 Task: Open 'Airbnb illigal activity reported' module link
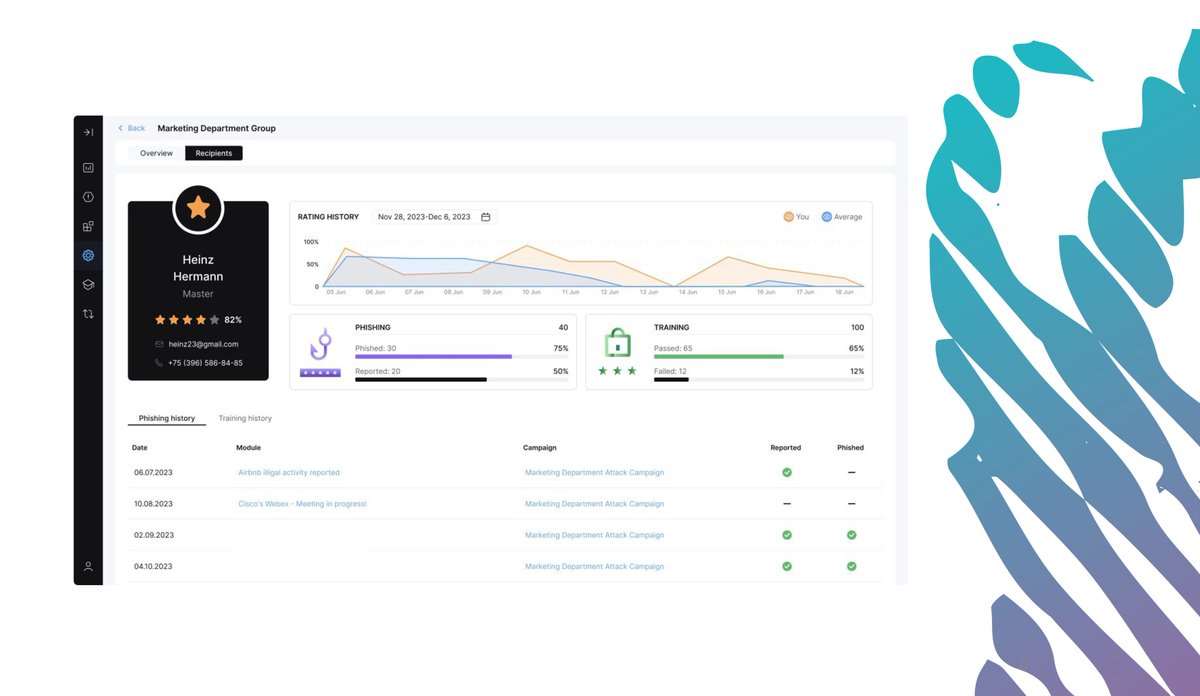click(x=289, y=473)
